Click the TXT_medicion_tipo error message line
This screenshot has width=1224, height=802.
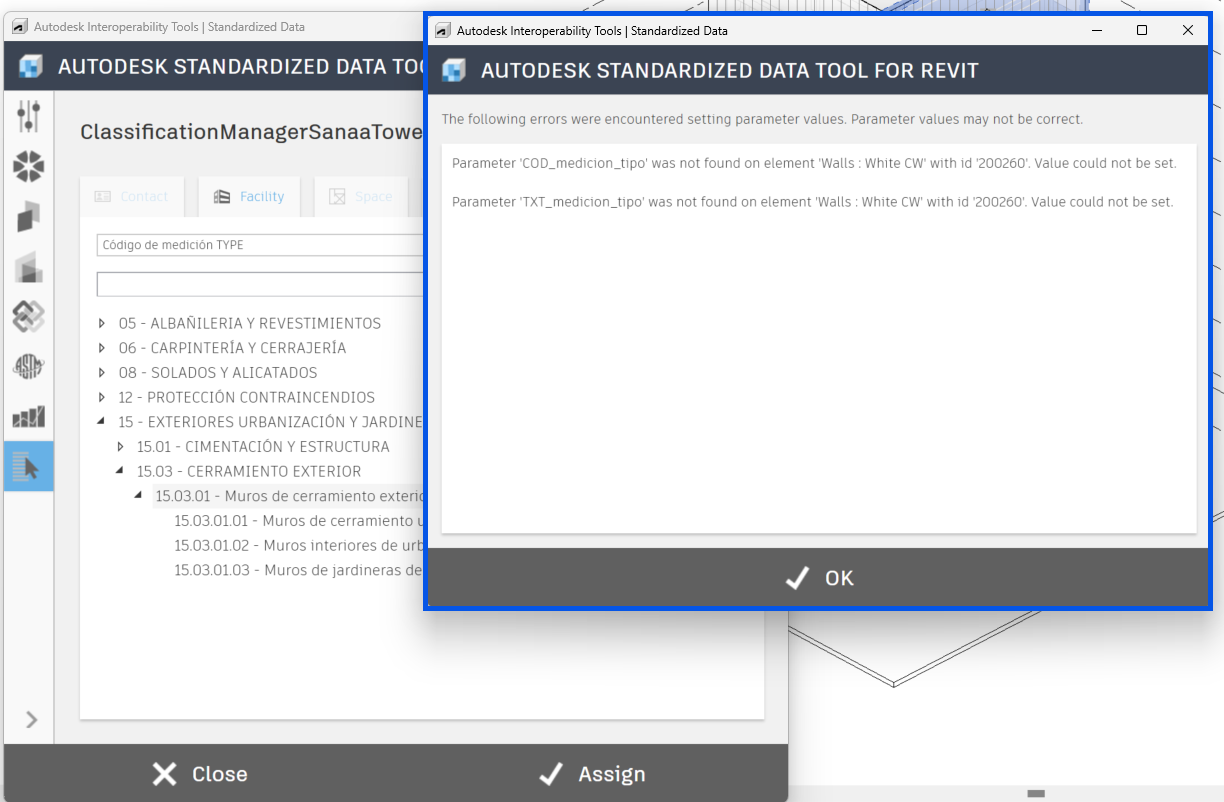tap(812, 202)
